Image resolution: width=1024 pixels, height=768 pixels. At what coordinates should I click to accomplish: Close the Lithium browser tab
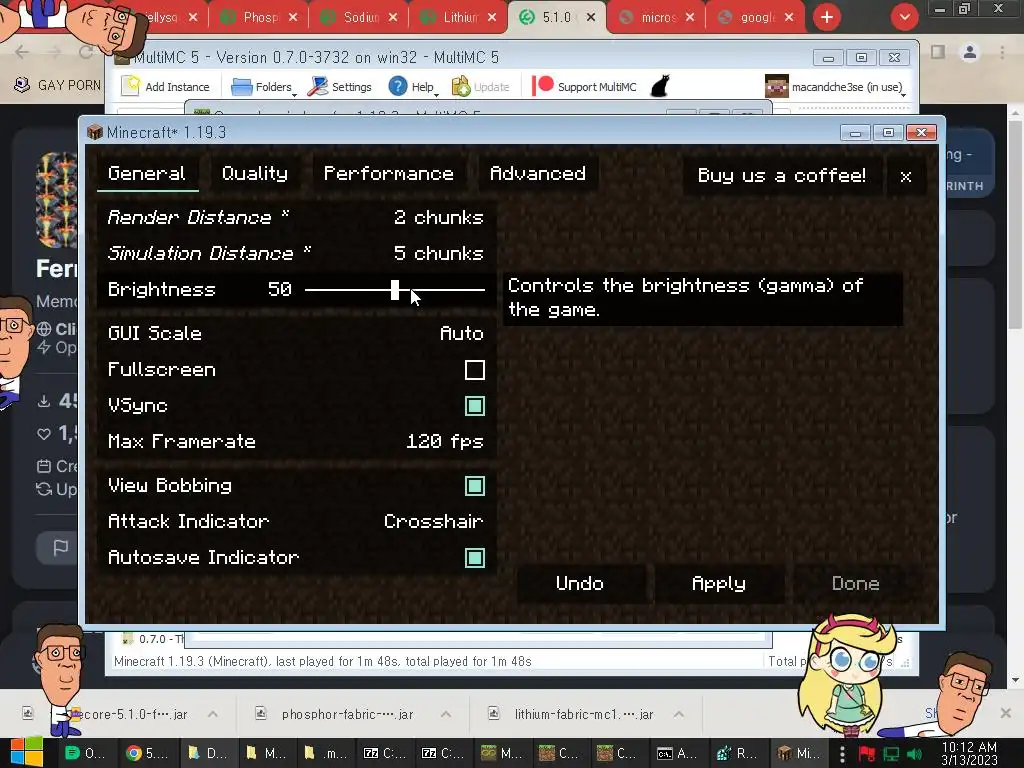tap(492, 18)
